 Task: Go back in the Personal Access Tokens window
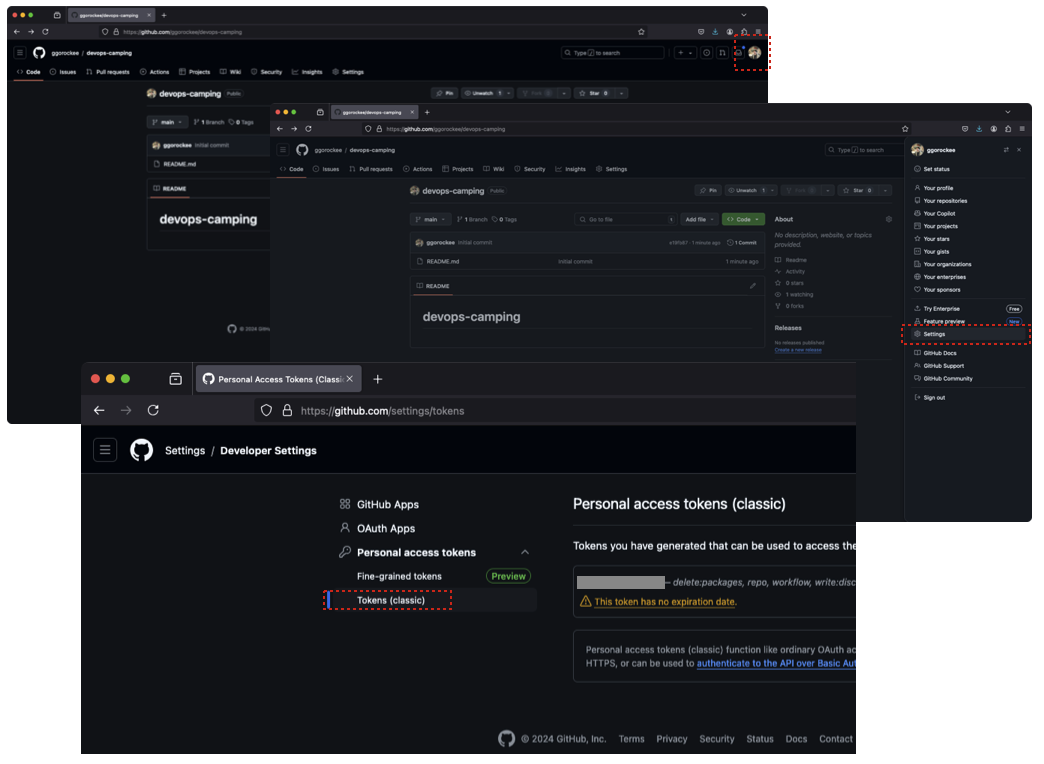pyautogui.click(x=99, y=412)
